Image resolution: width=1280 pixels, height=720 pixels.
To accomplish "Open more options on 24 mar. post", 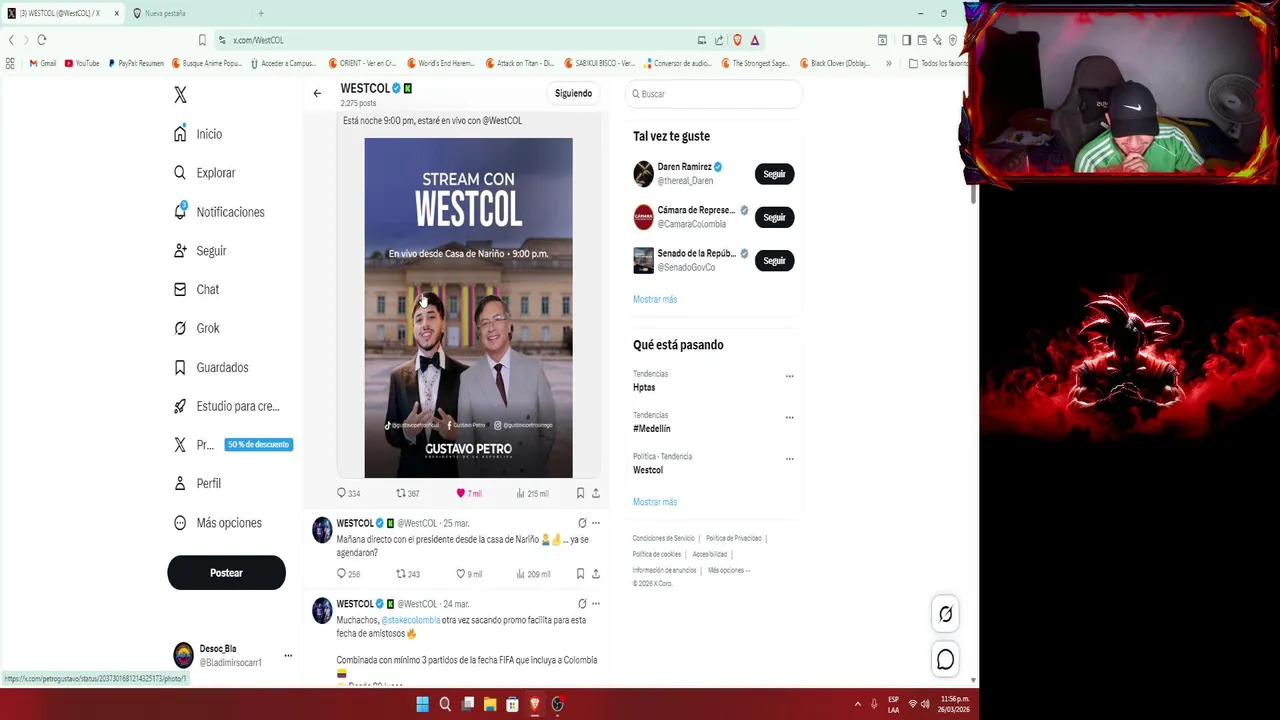I will click(x=596, y=604).
